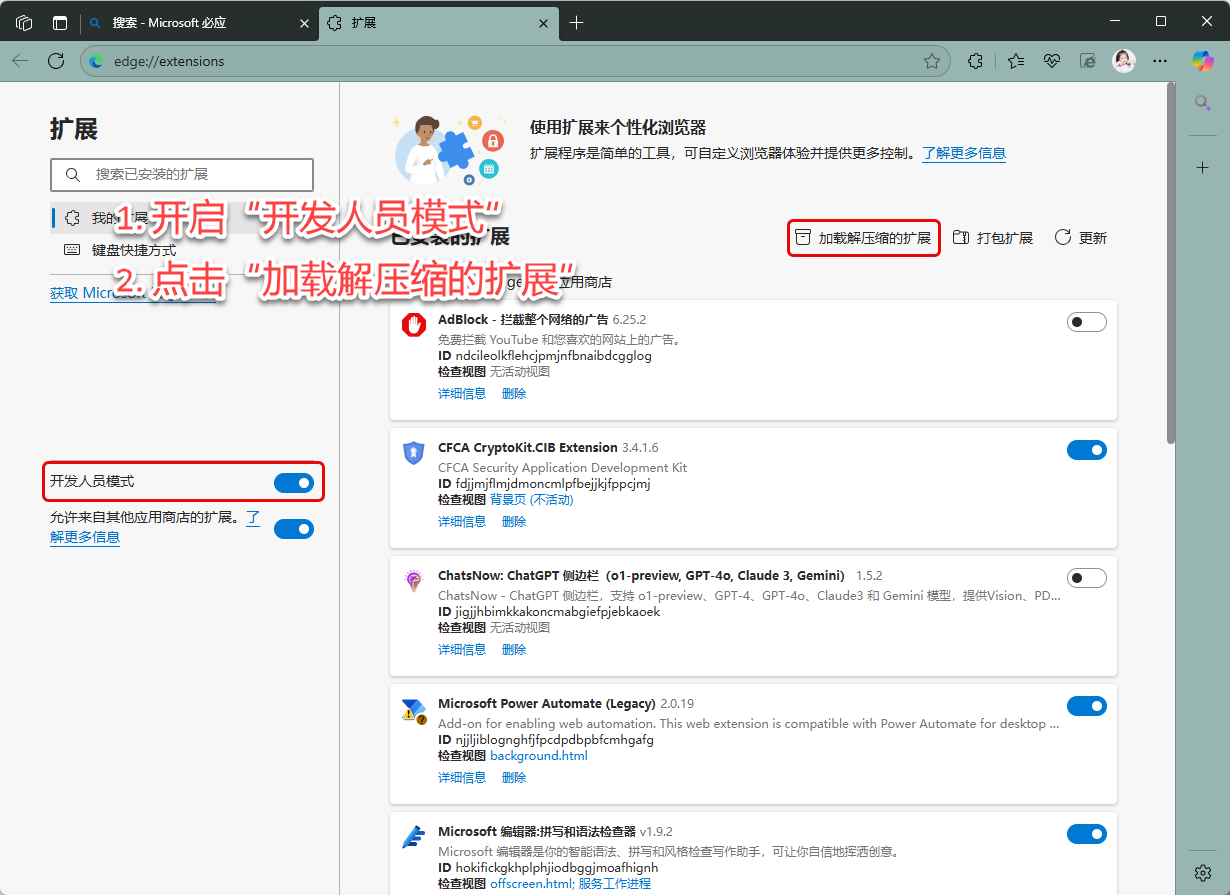The width and height of the screenshot is (1230, 895).
Task: Open Power Automate 详细信息 link
Action: click(462, 778)
